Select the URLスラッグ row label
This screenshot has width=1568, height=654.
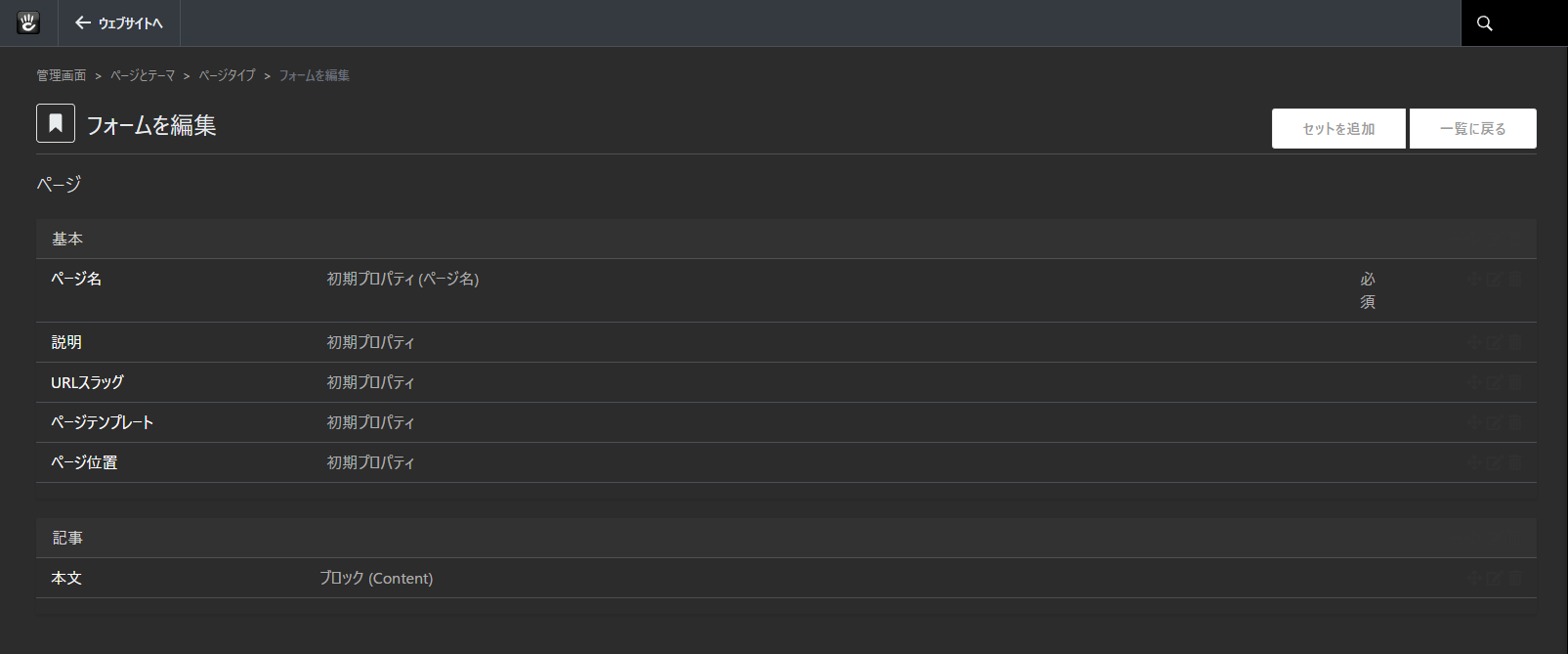[87, 382]
